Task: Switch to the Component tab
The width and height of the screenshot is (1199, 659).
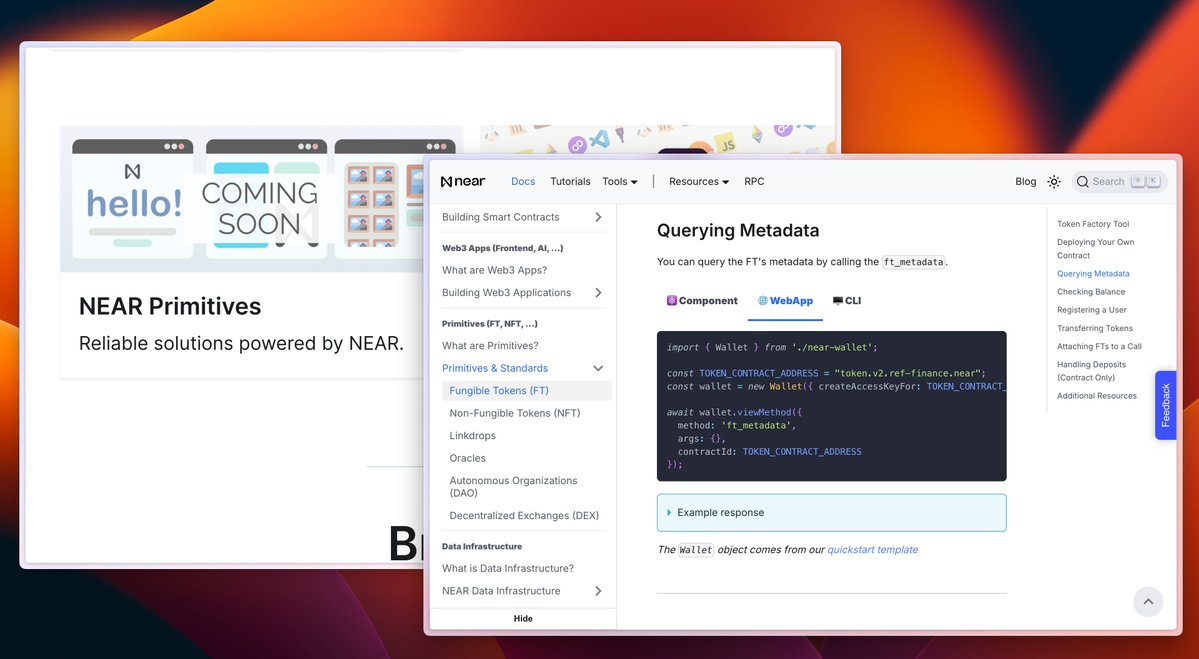Action: click(x=702, y=301)
